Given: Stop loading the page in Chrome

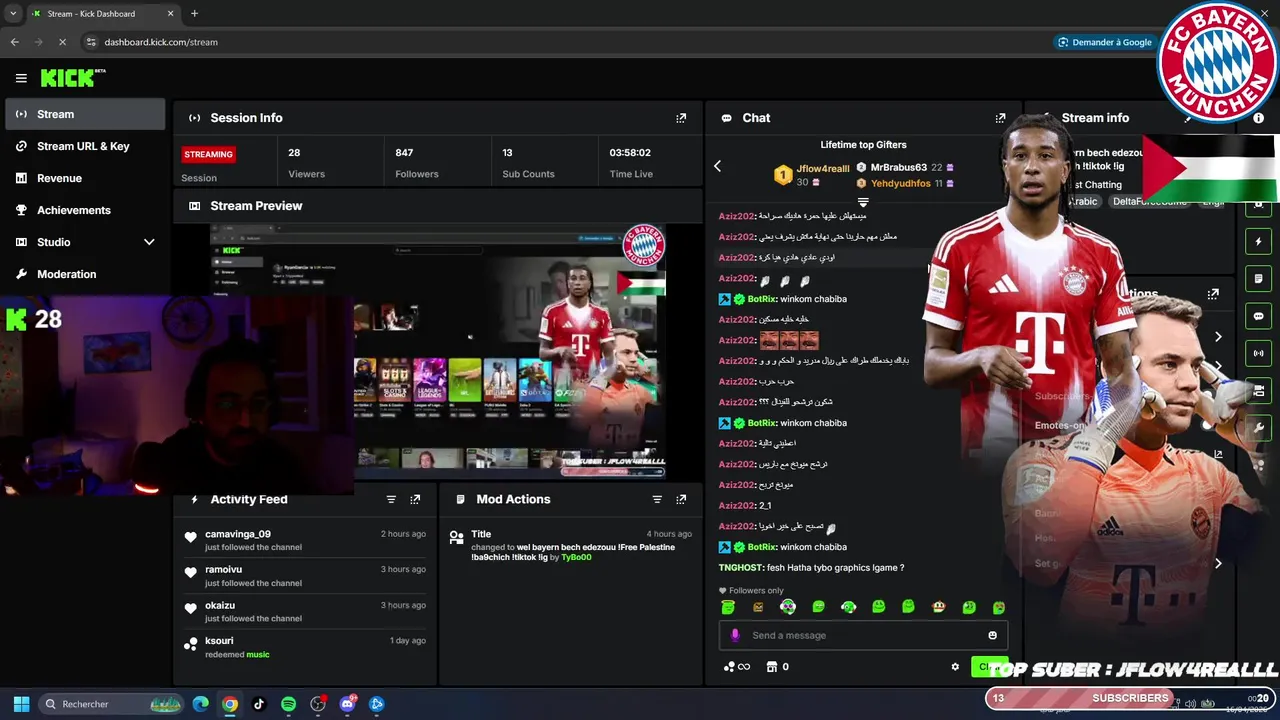Looking at the screenshot, I should click(62, 42).
